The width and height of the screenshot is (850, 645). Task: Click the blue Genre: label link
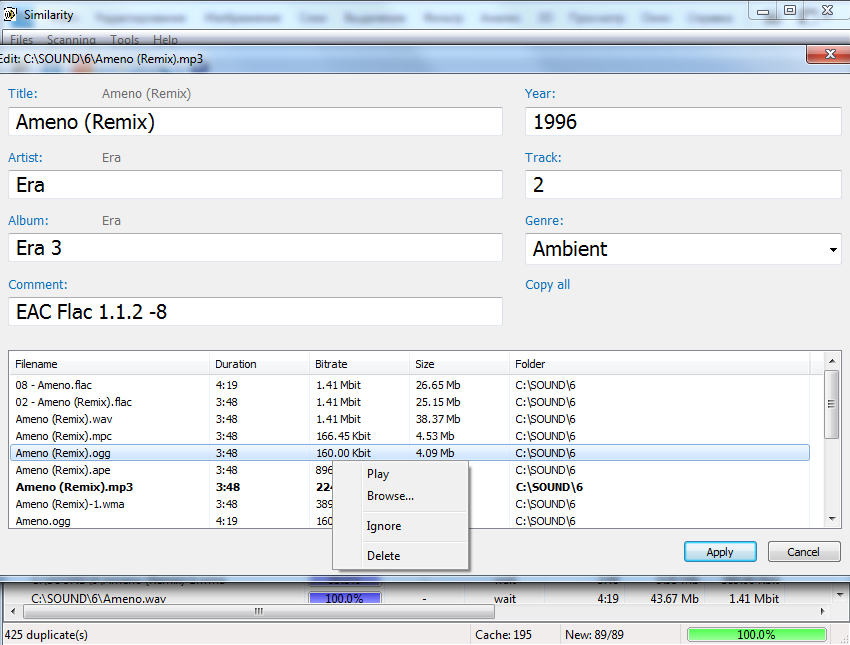point(544,221)
